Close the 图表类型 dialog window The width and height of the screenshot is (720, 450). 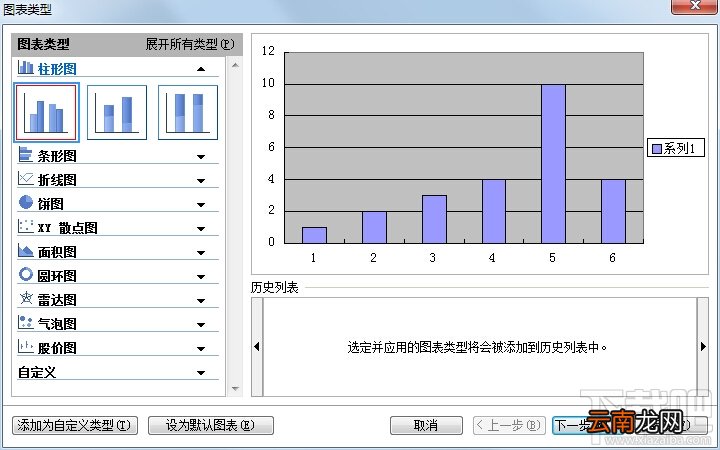[x=695, y=6]
